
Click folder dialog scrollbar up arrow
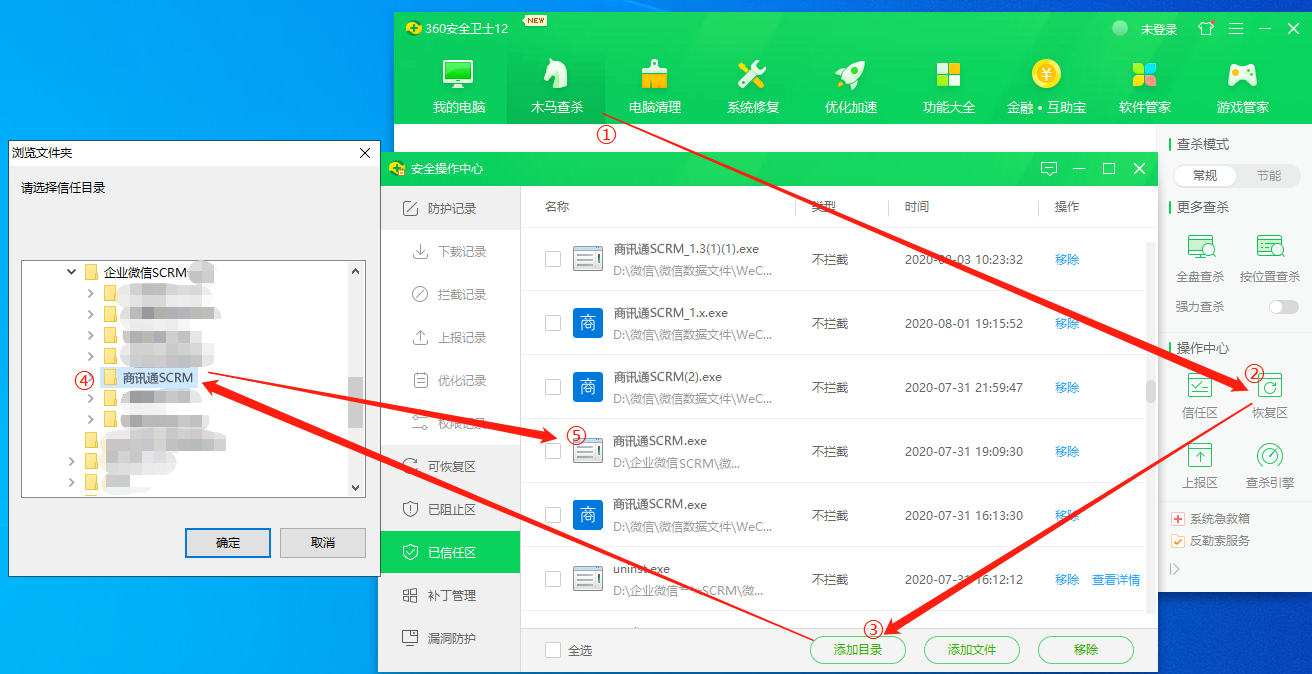point(355,271)
